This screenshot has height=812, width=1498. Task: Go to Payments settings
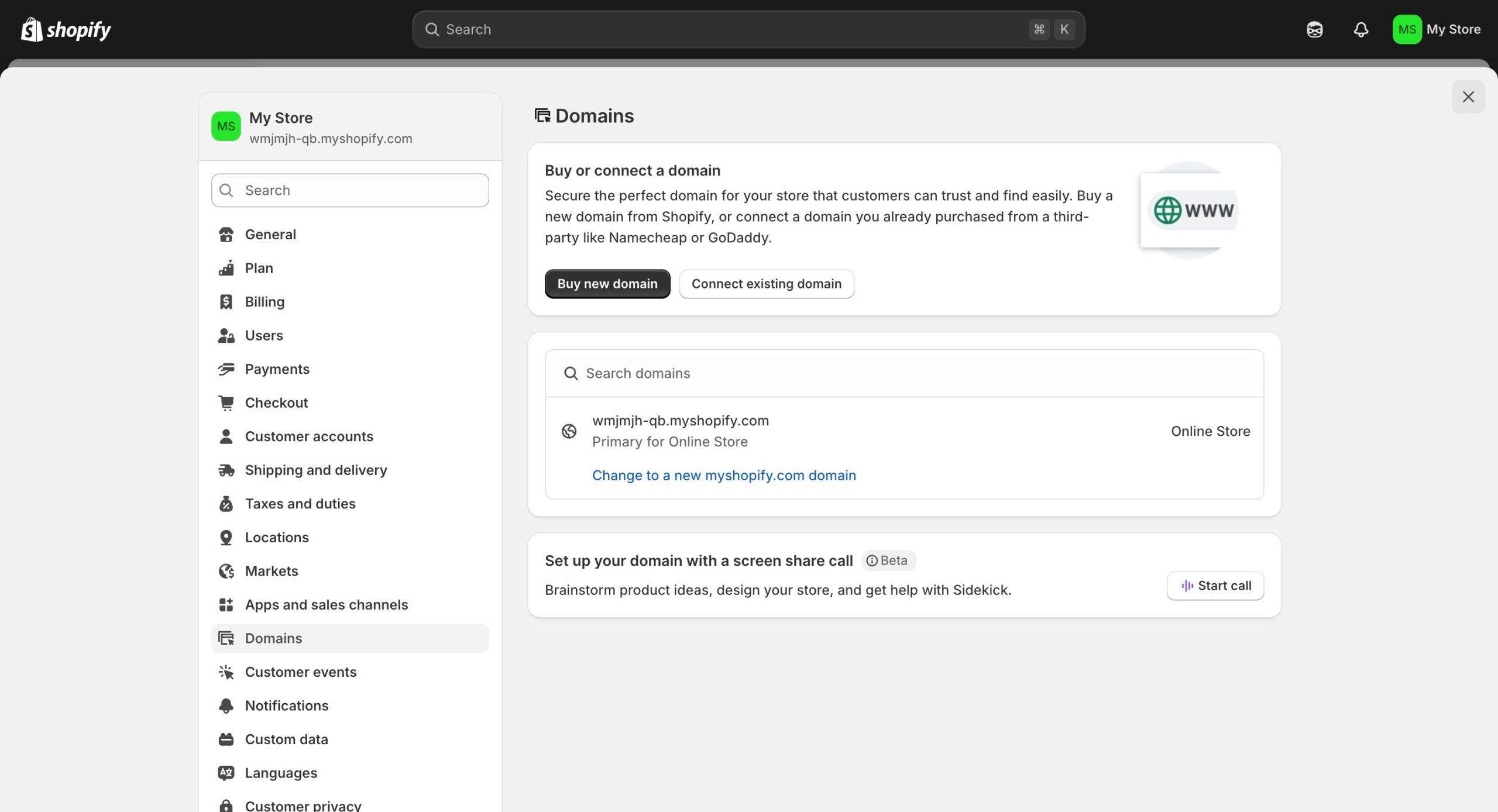tap(277, 369)
